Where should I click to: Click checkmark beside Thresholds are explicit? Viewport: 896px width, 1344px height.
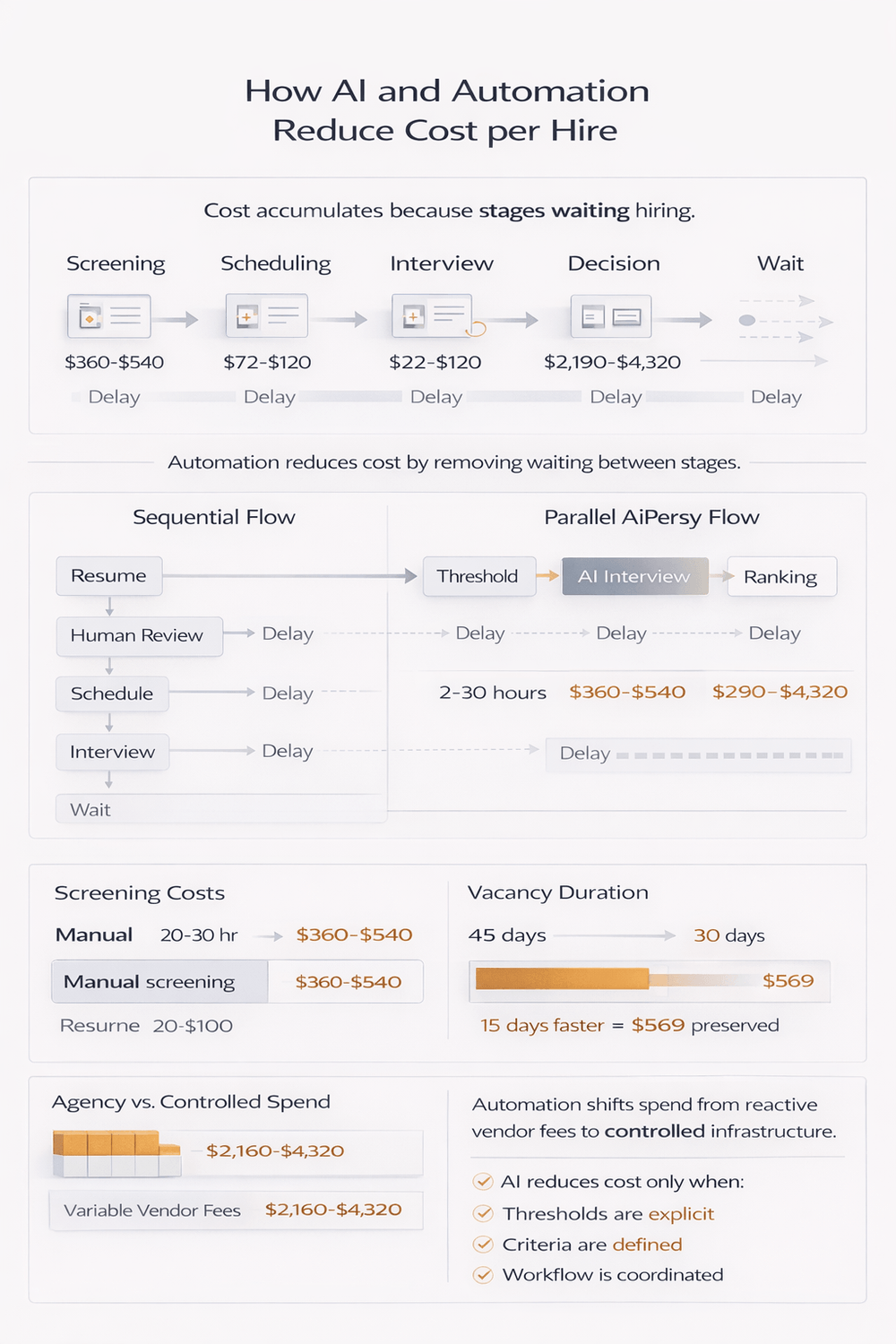pos(483,1213)
